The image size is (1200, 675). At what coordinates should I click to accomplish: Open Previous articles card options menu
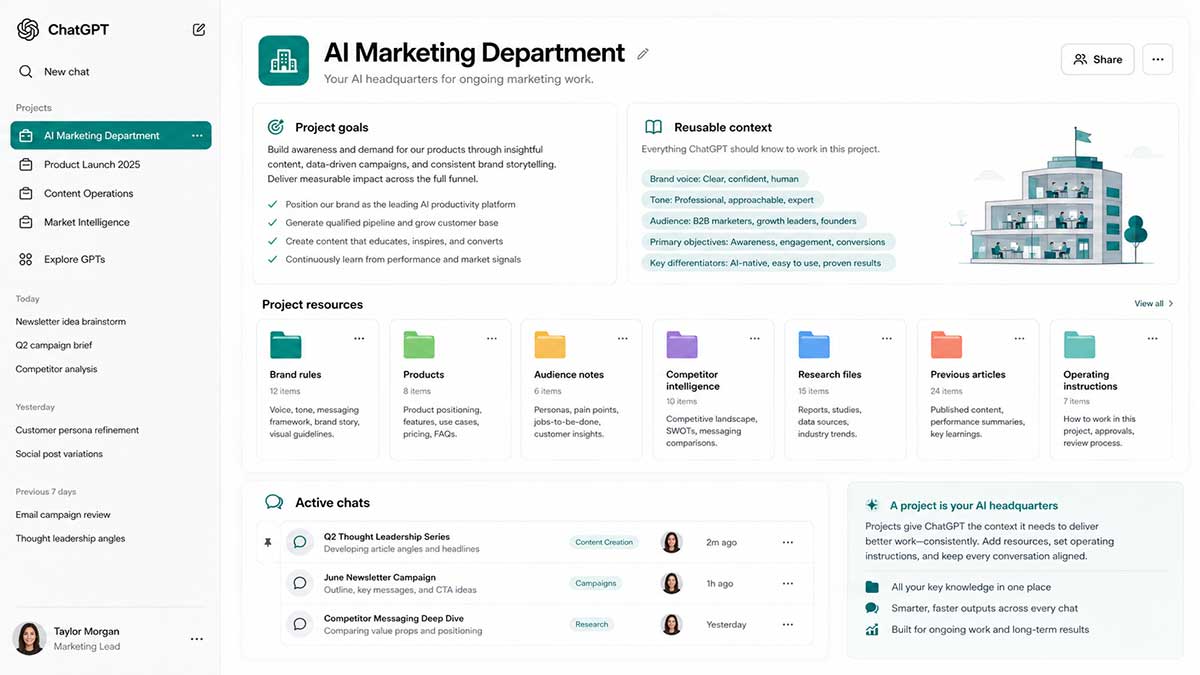point(1019,339)
